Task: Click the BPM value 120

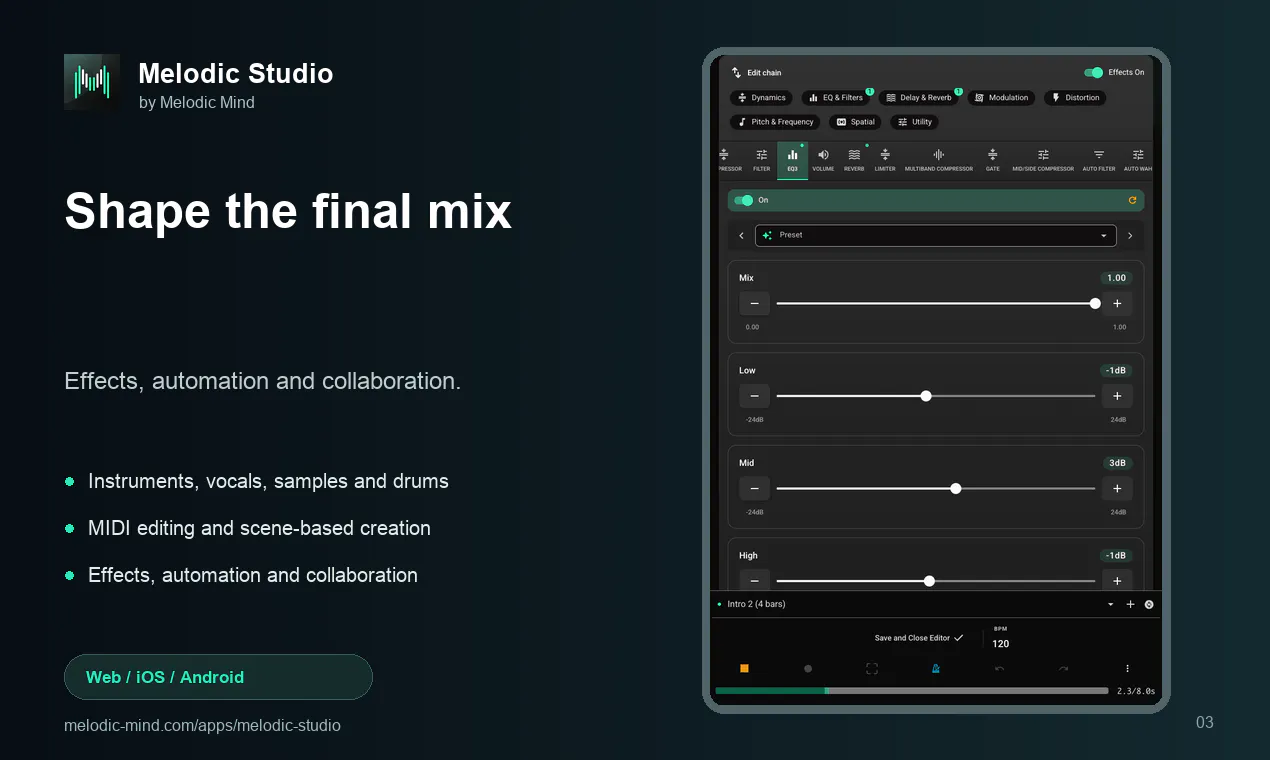Action: (1001, 644)
